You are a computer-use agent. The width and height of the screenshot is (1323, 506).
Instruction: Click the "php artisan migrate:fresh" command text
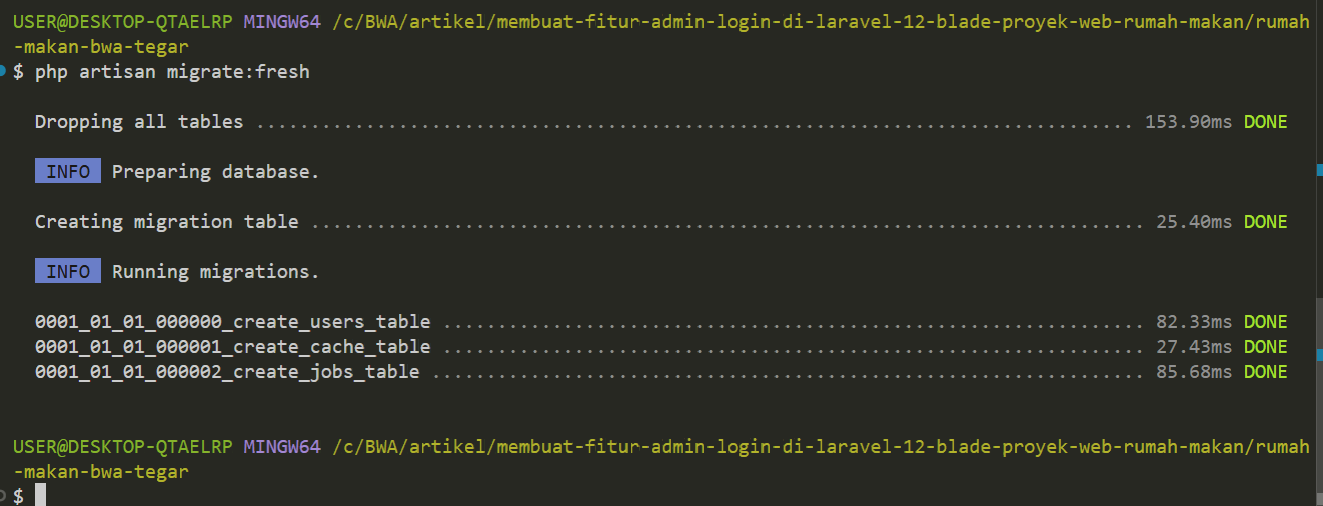172,72
